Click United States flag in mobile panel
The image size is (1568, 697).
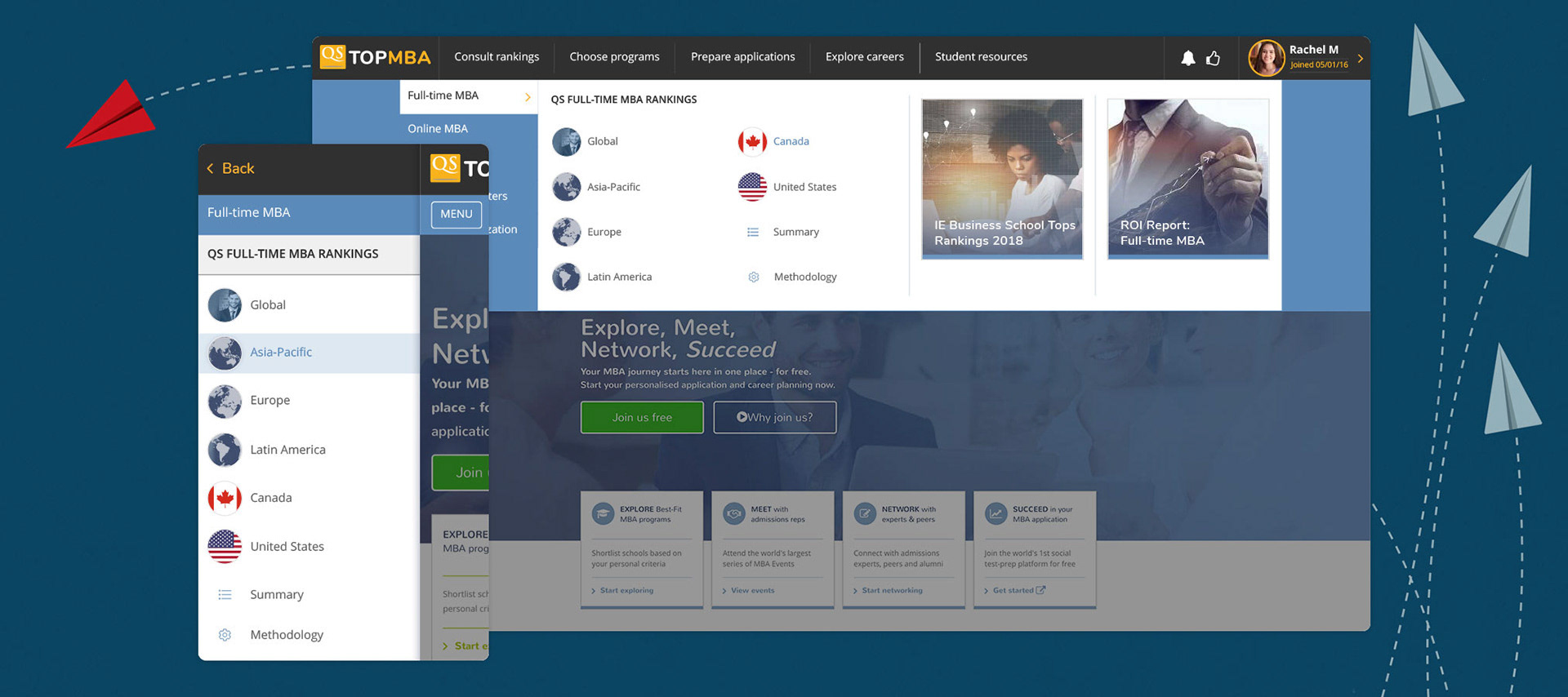[225, 547]
